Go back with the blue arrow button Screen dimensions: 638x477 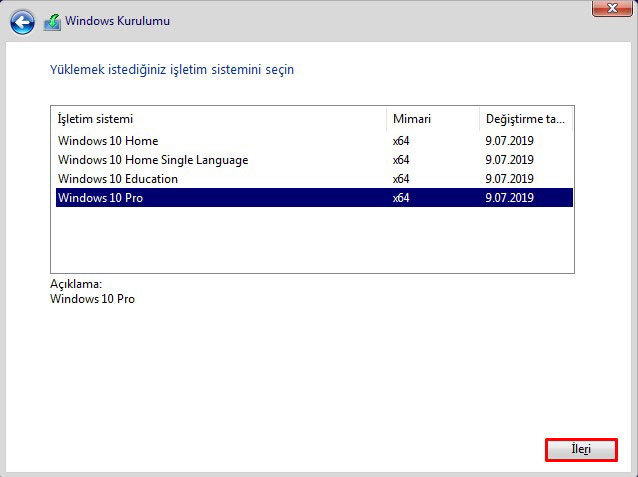(x=22, y=22)
